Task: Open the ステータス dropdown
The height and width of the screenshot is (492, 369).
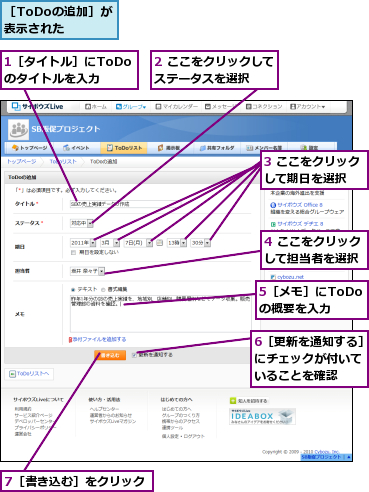Action: 81,223
